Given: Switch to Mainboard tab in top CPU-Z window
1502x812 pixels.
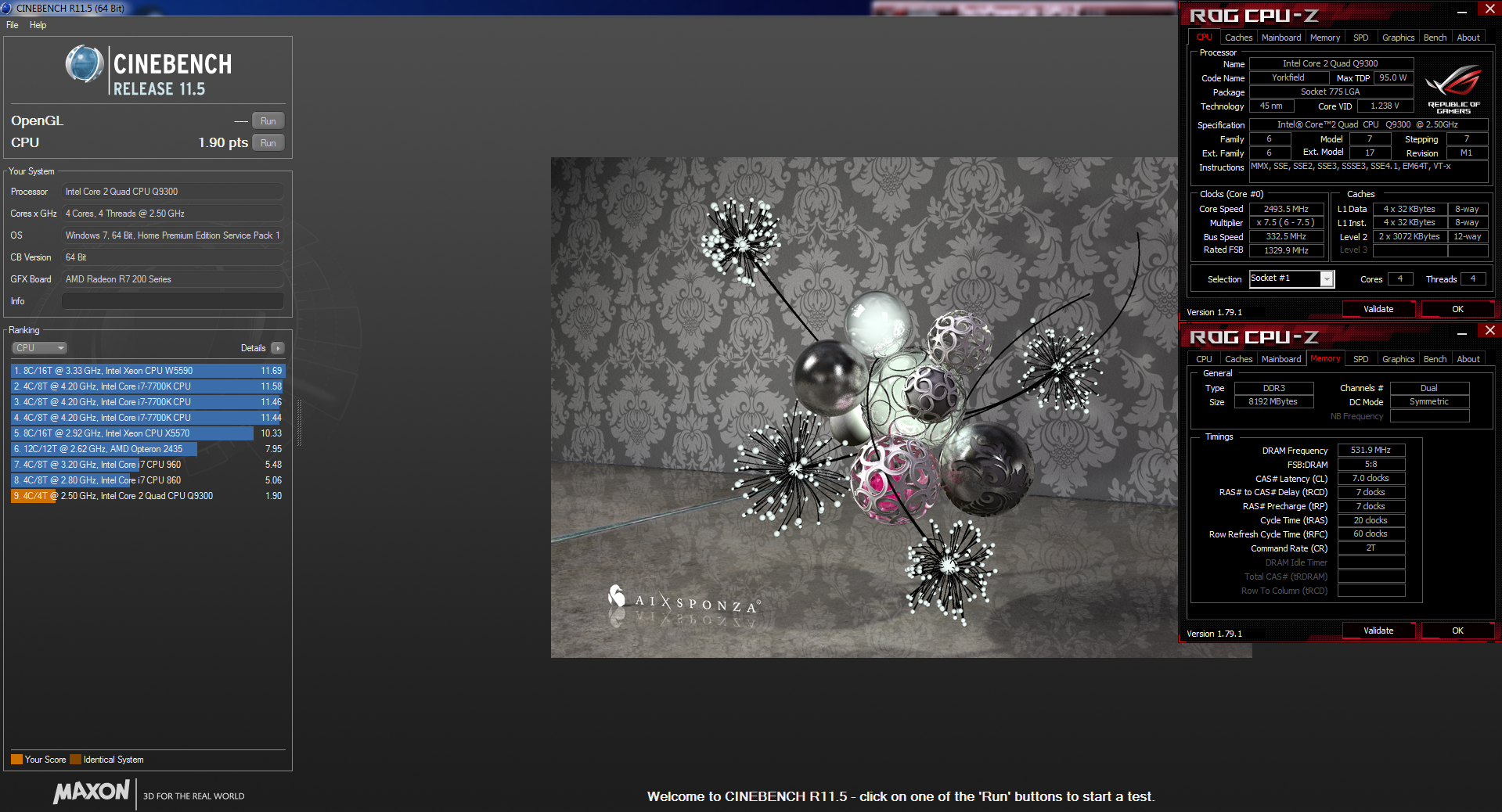Looking at the screenshot, I should [x=1281, y=38].
